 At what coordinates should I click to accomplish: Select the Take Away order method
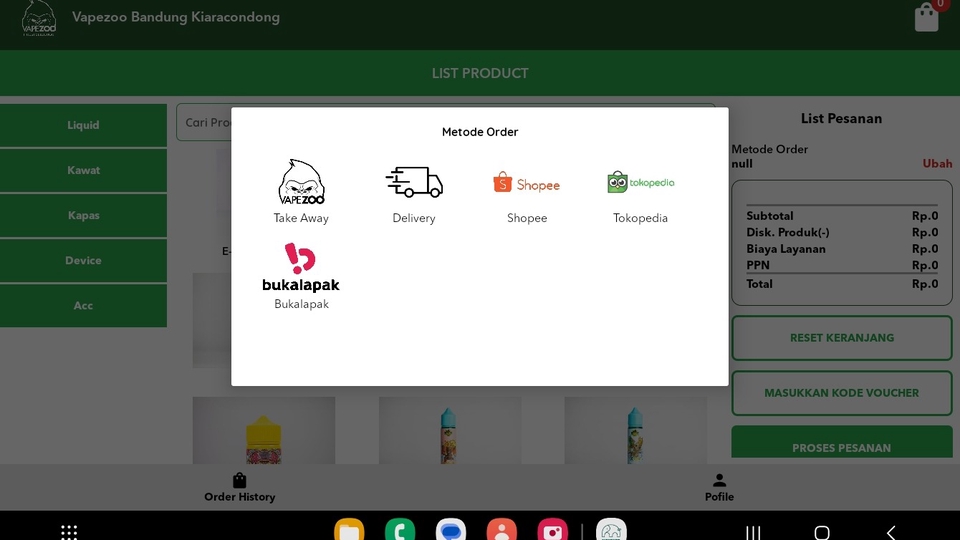point(301,191)
